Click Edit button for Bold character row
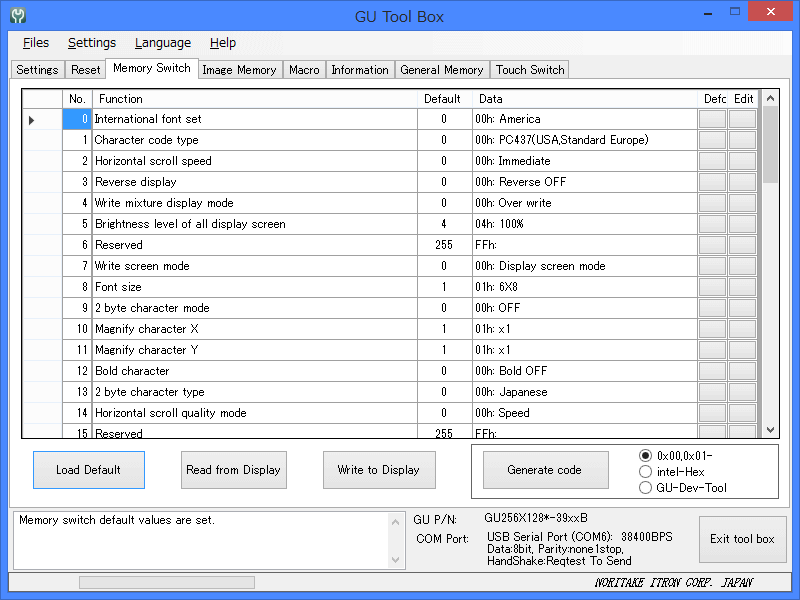Viewport: 800px width, 600px height. click(x=742, y=371)
